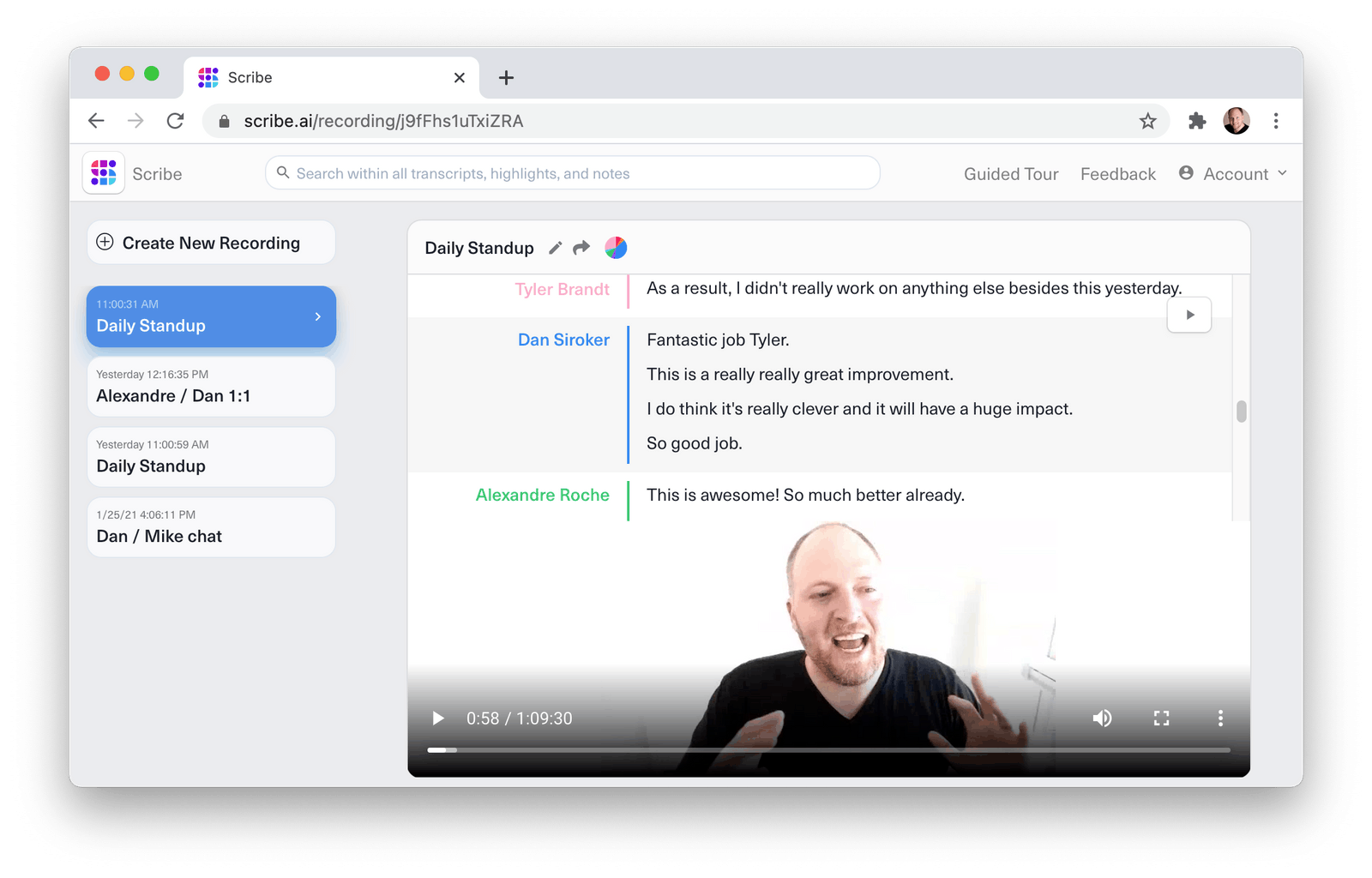Click the Scribe brand name text

pos(157,174)
